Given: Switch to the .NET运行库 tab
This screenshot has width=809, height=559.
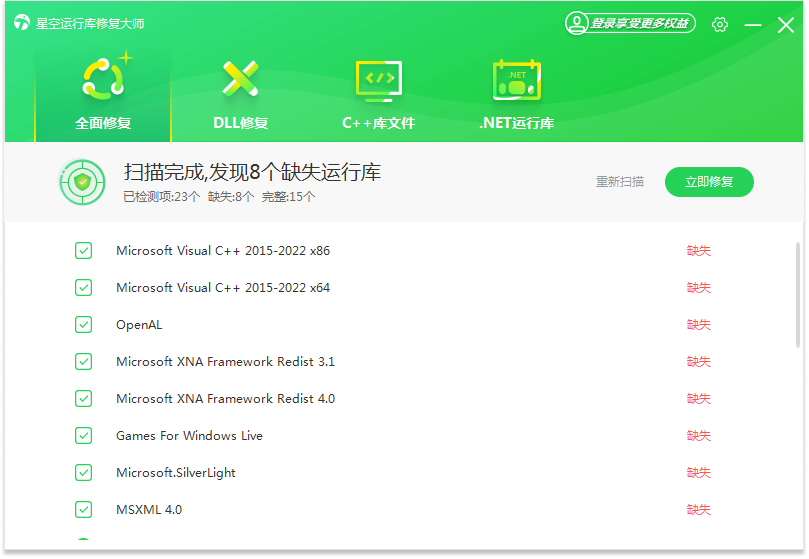Looking at the screenshot, I should (516, 123).
